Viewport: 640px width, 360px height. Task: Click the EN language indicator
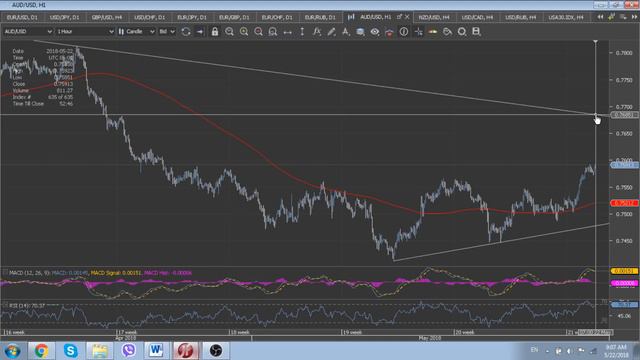click(534, 350)
